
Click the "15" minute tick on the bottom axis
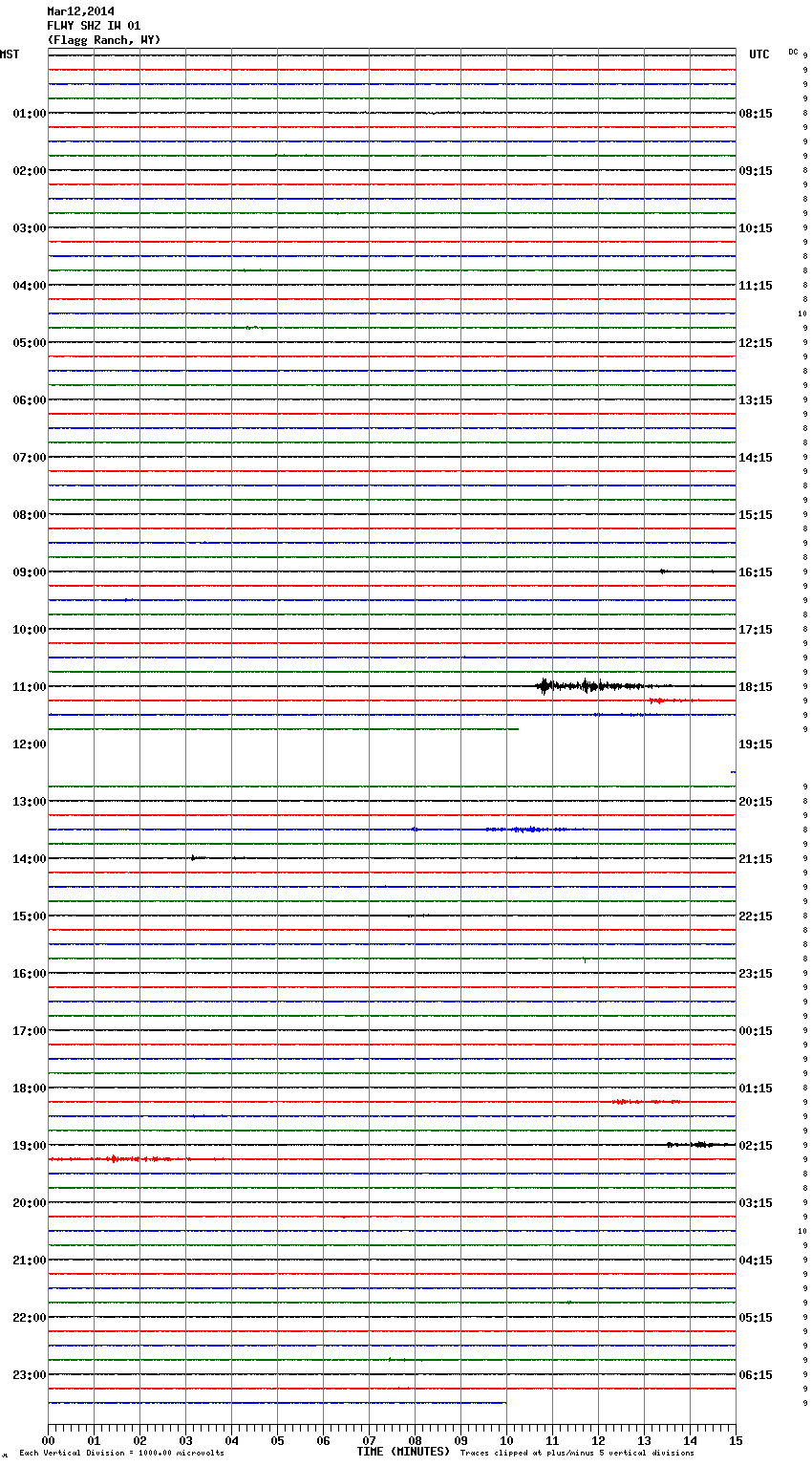coord(736,1440)
